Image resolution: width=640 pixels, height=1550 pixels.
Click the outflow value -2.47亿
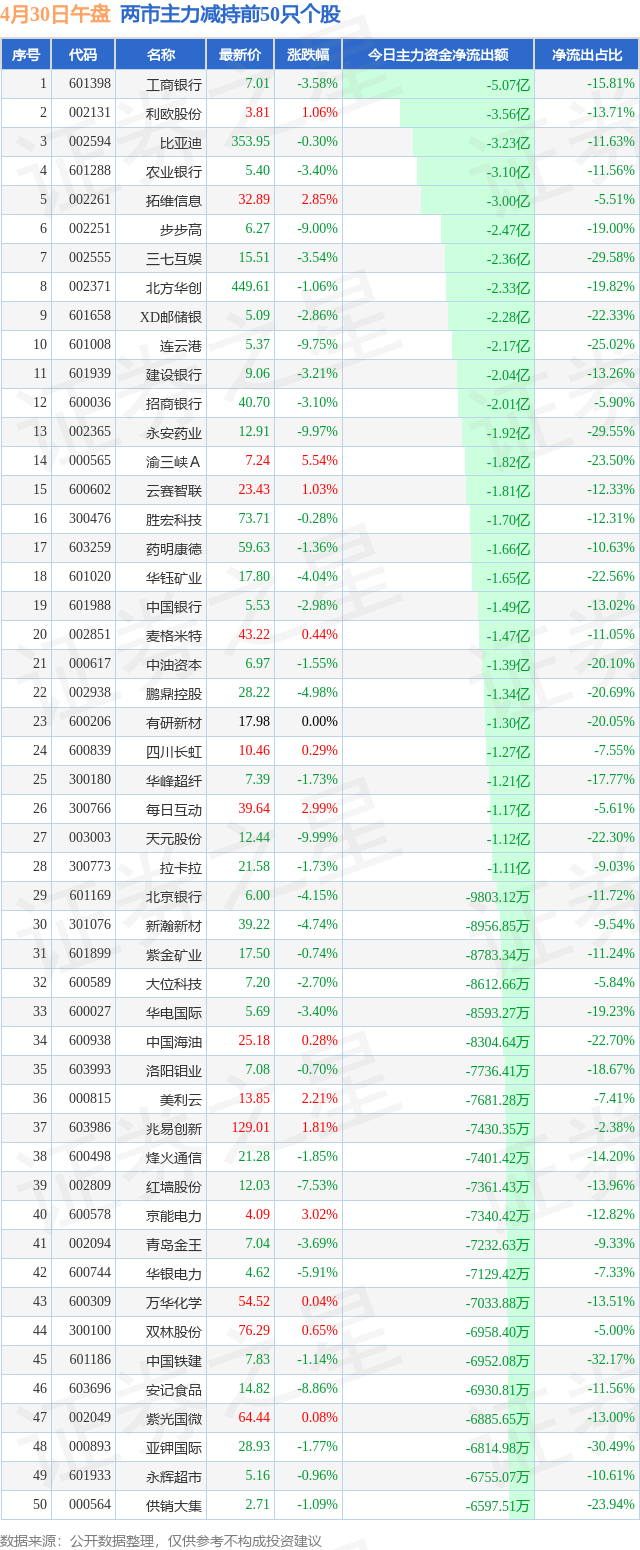point(508,230)
